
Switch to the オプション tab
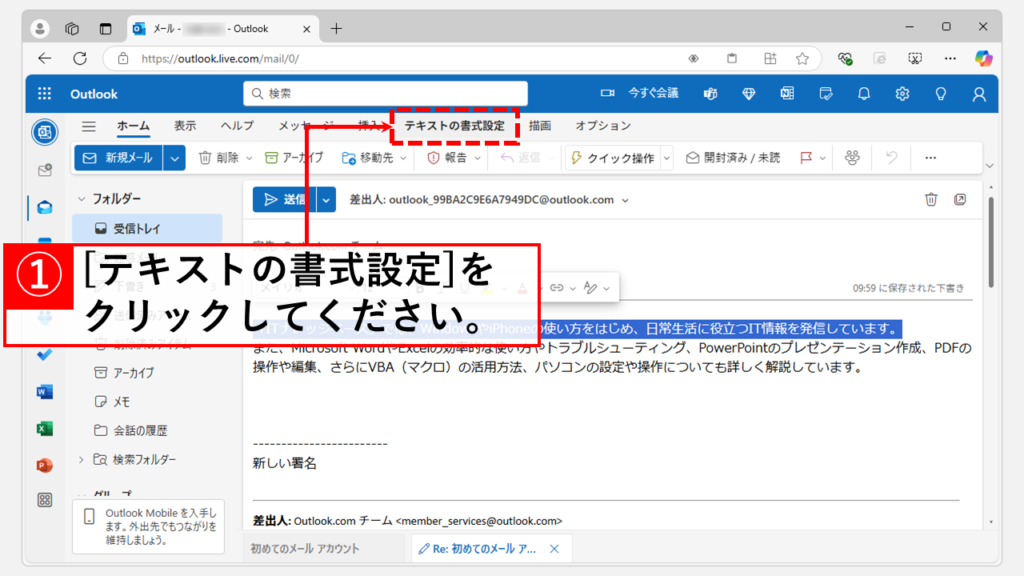[x=603, y=126]
